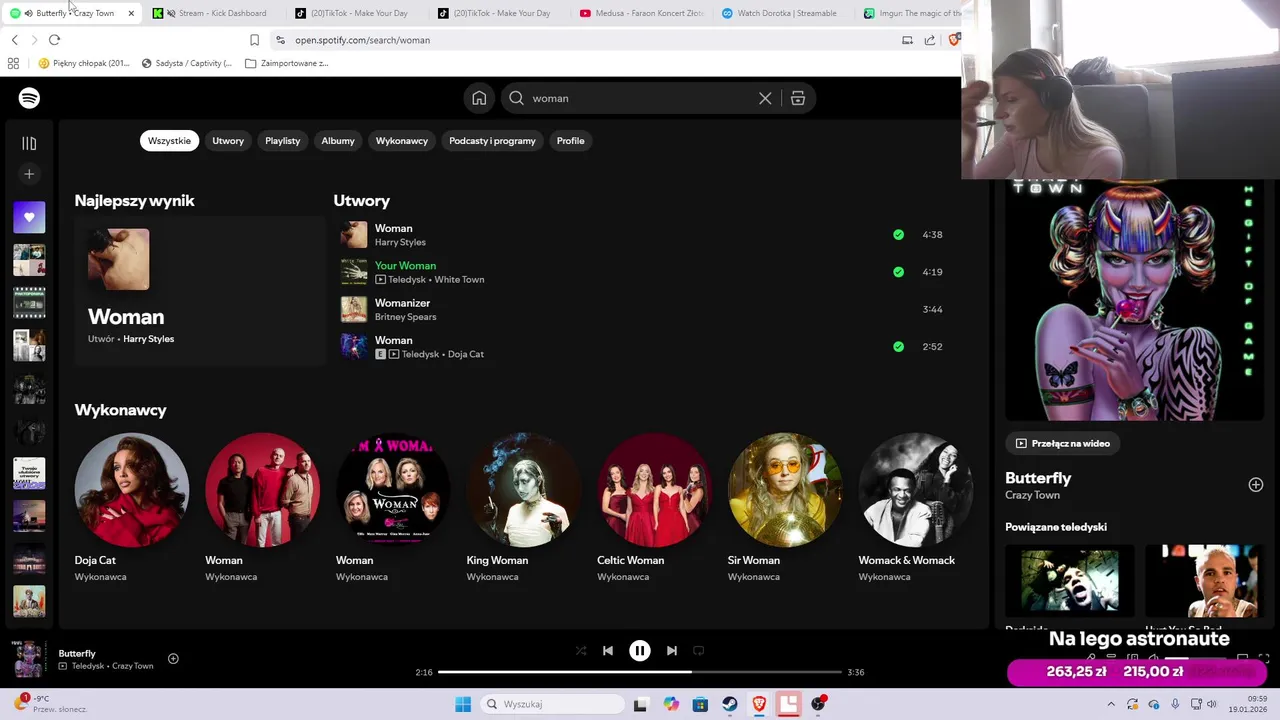Skip to next track
This screenshot has width=1280, height=720.
click(672, 650)
